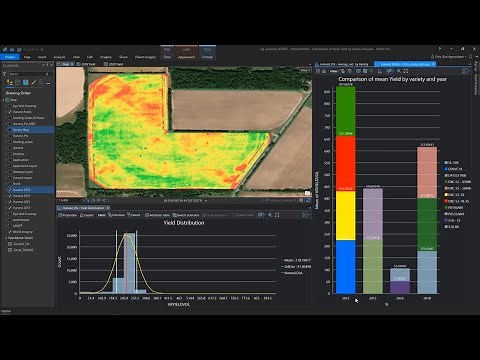
Task: Open the coordinate display format dropdown
Action: coord(206,200)
